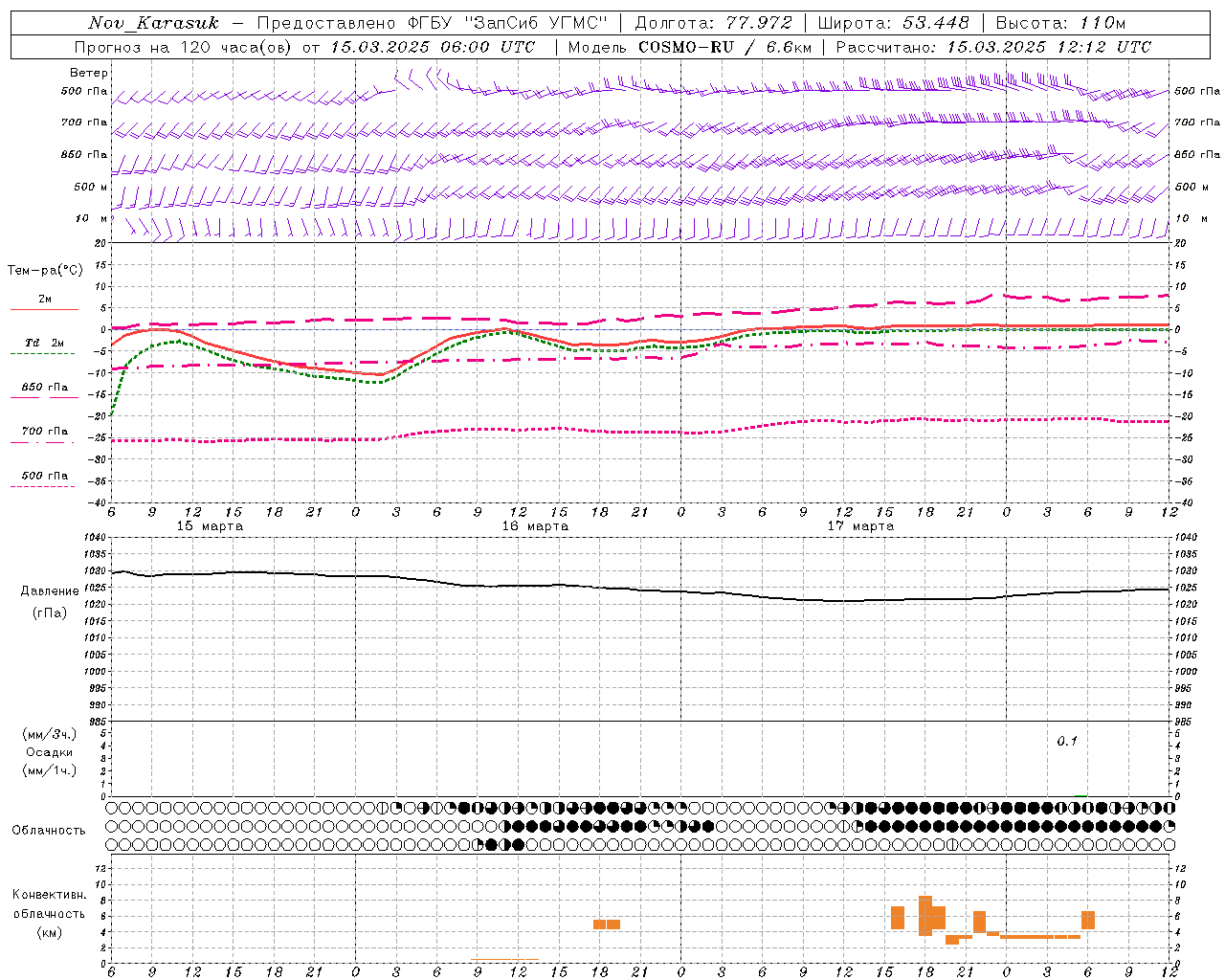
Task: Click the black pressure curve in Давление panel
Action: click(x=641, y=590)
